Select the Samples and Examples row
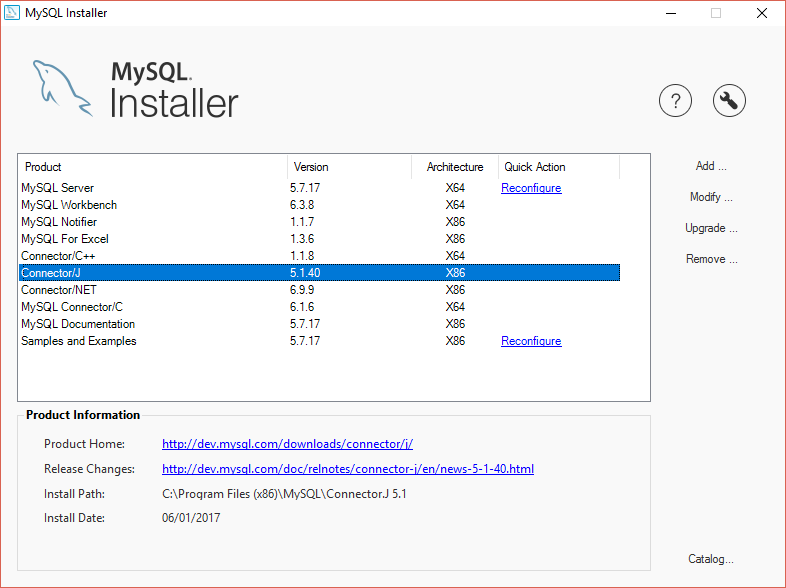The width and height of the screenshot is (786, 588). tap(319, 341)
